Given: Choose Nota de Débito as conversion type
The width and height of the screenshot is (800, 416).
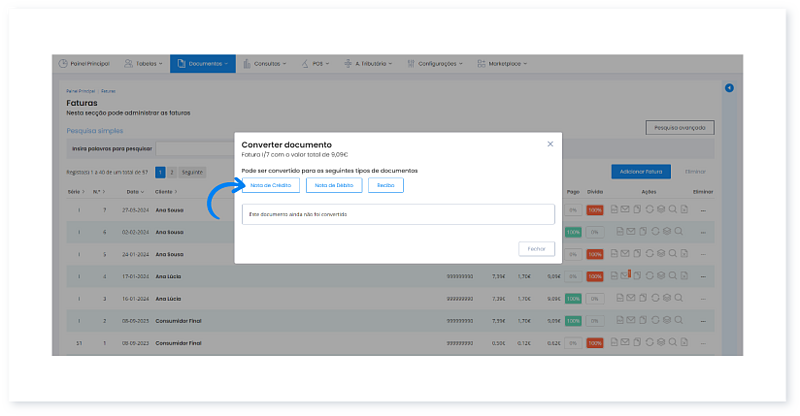Looking at the screenshot, I should click(x=333, y=185).
